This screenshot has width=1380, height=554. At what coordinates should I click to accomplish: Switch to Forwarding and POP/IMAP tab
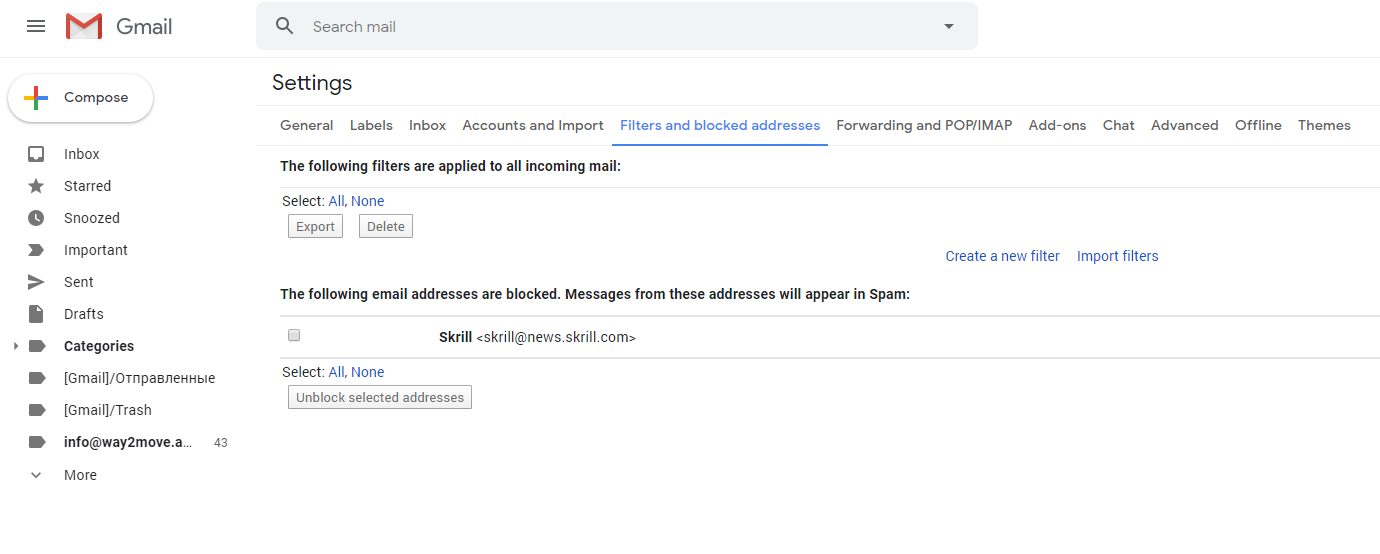[x=924, y=125]
